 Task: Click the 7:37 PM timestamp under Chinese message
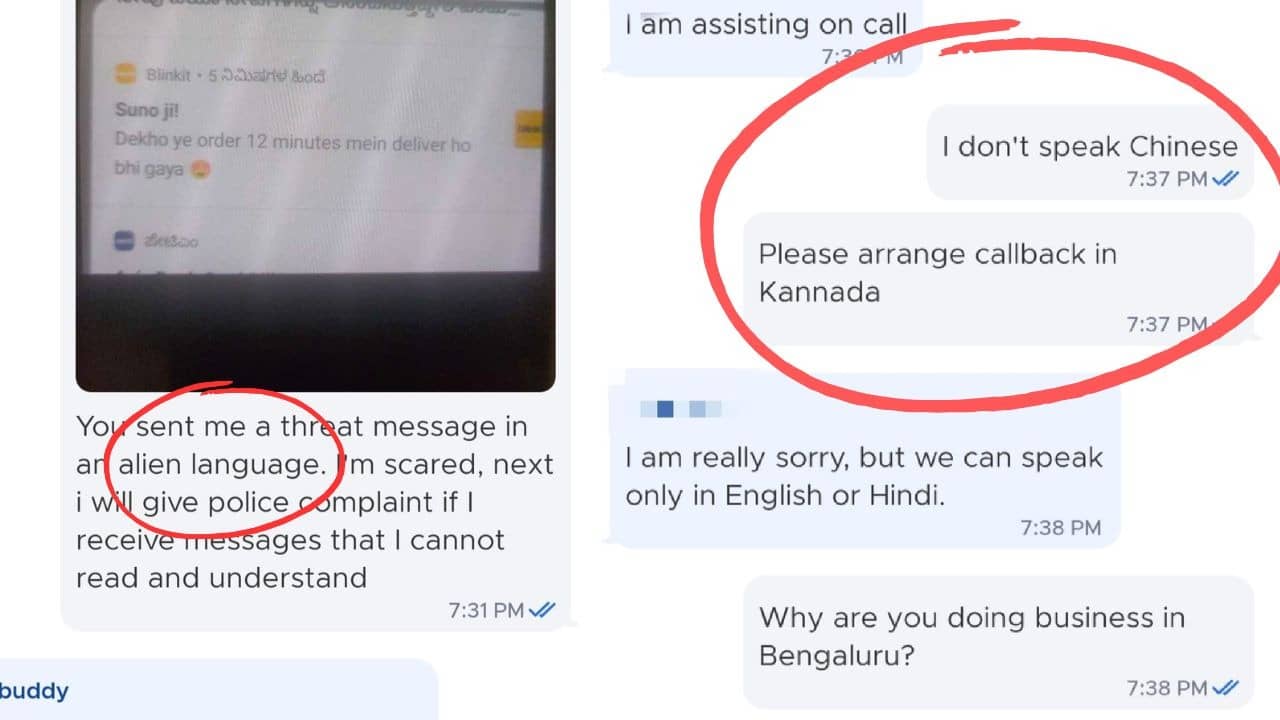1167,179
